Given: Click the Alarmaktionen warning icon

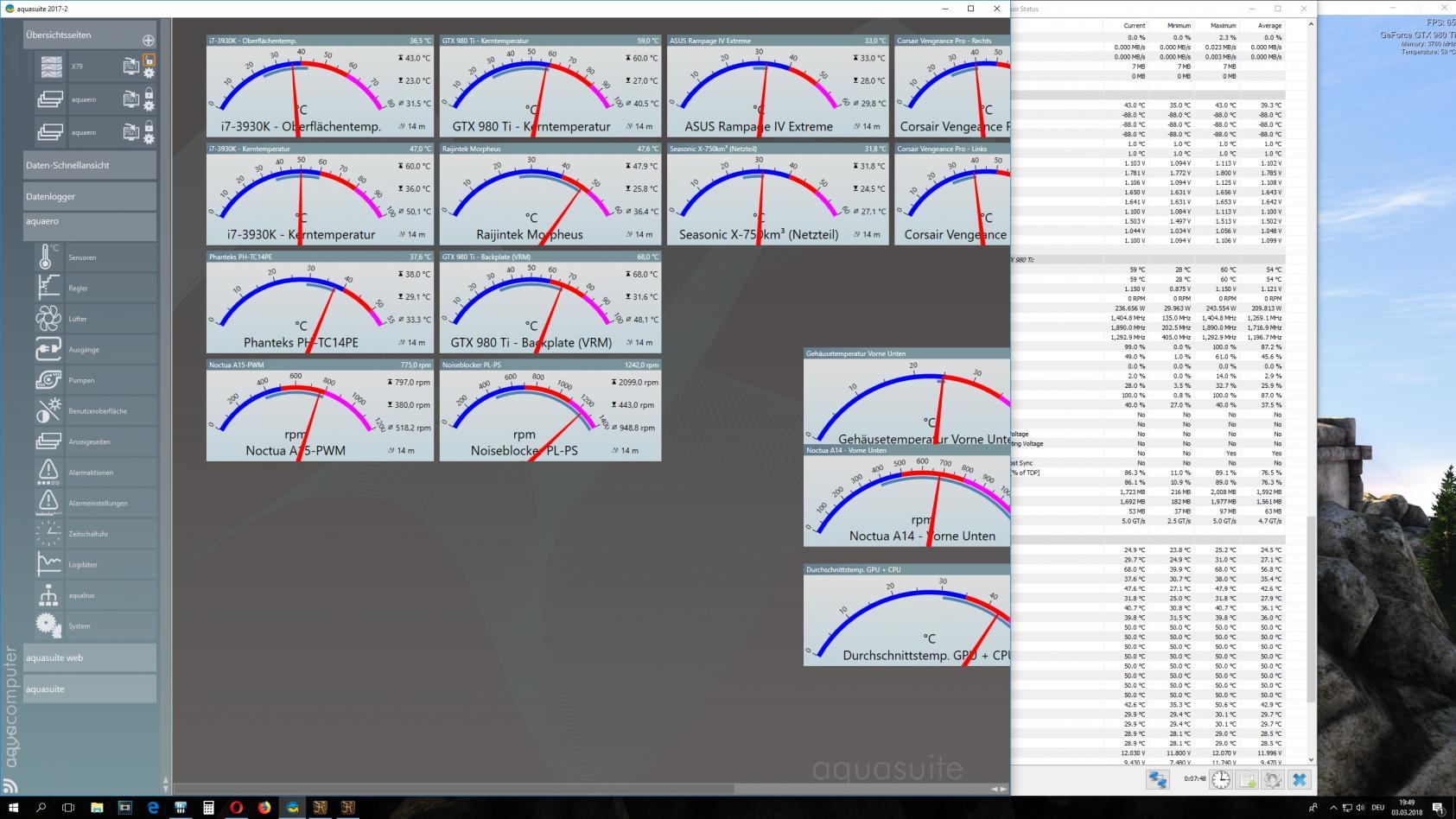Looking at the screenshot, I should point(48,472).
